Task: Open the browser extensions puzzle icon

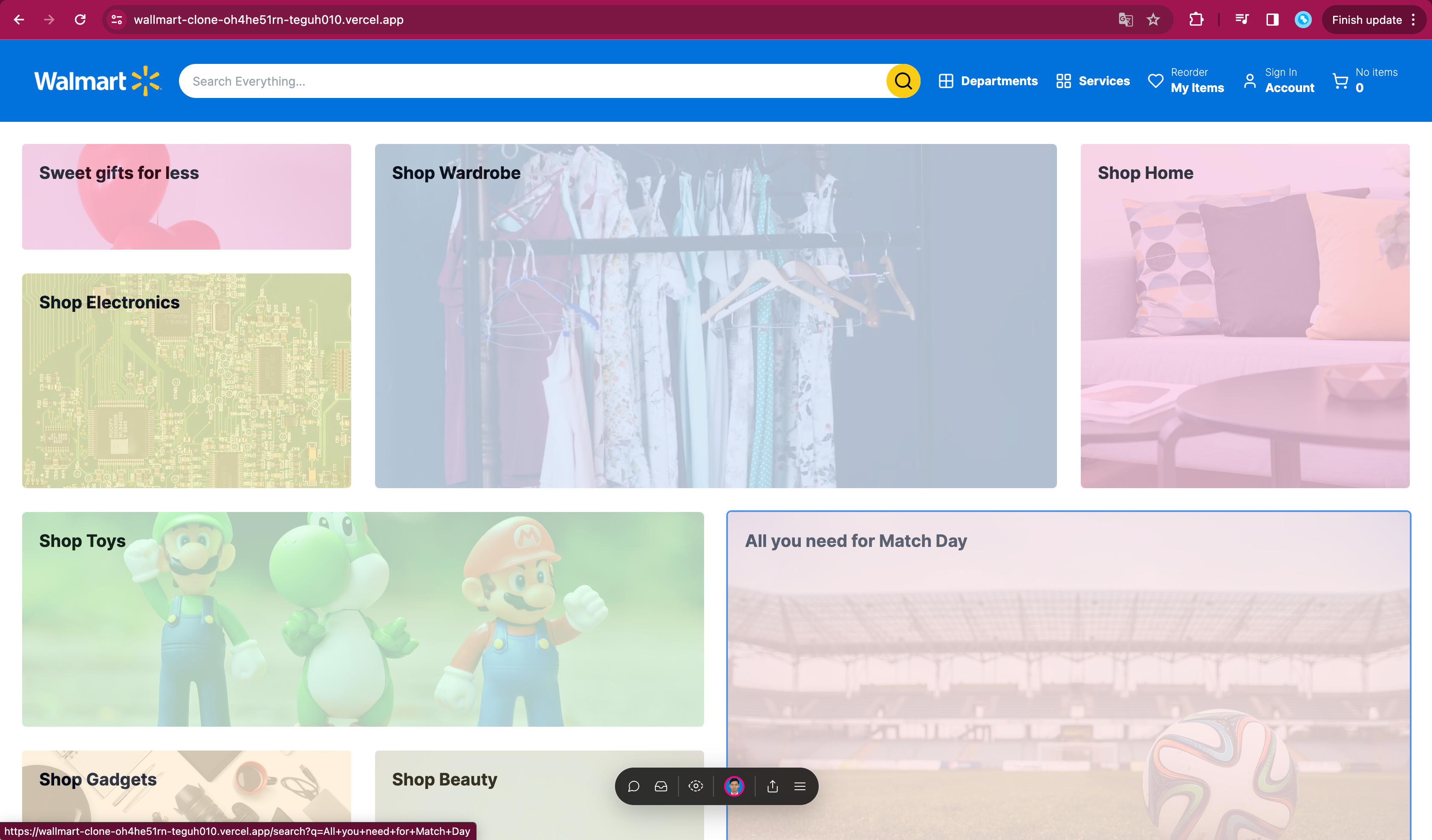Action: [x=1196, y=20]
